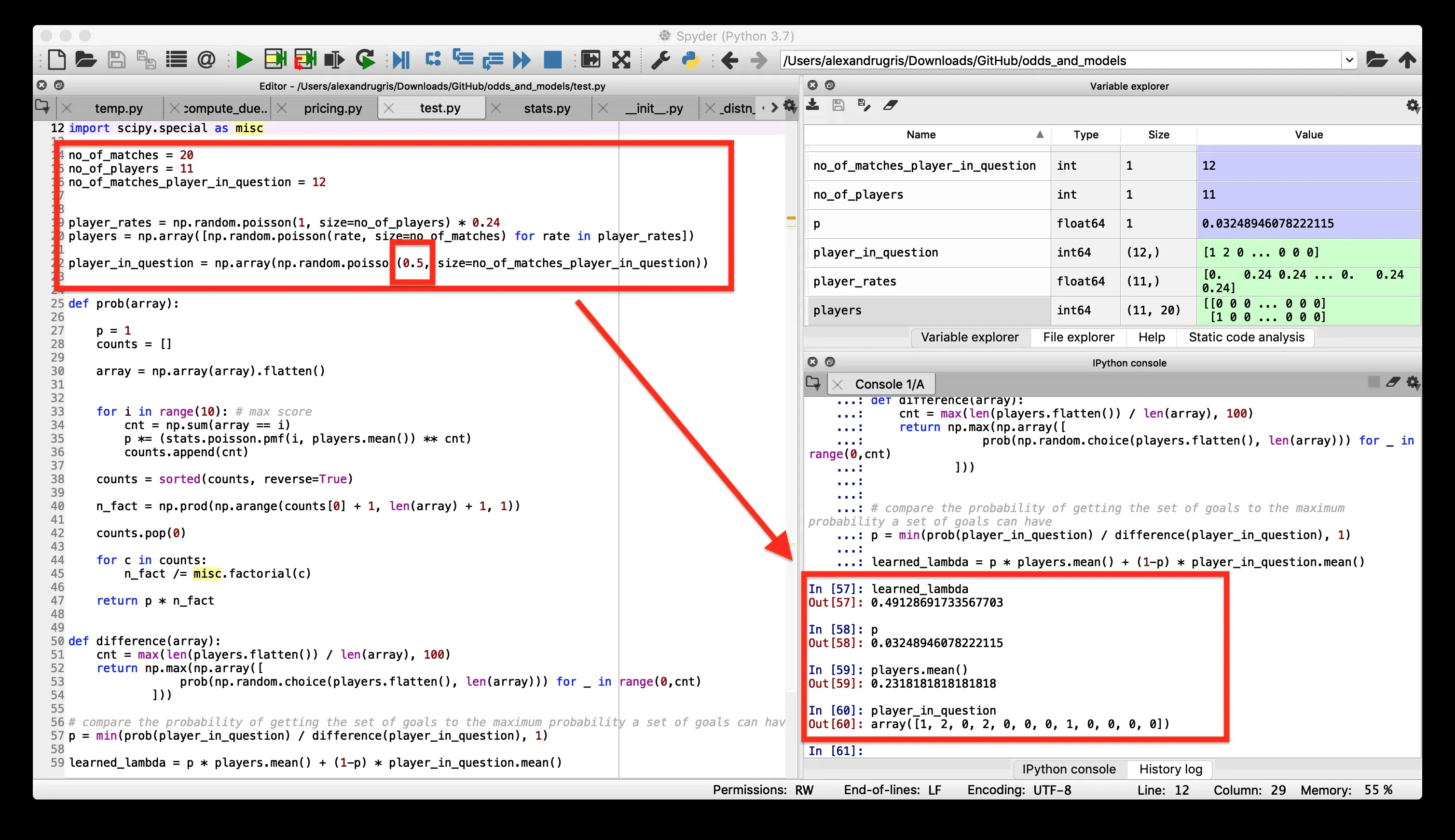The height and width of the screenshot is (840, 1455).
Task: Open editor options gear menu
Action: tap(790, 106)
